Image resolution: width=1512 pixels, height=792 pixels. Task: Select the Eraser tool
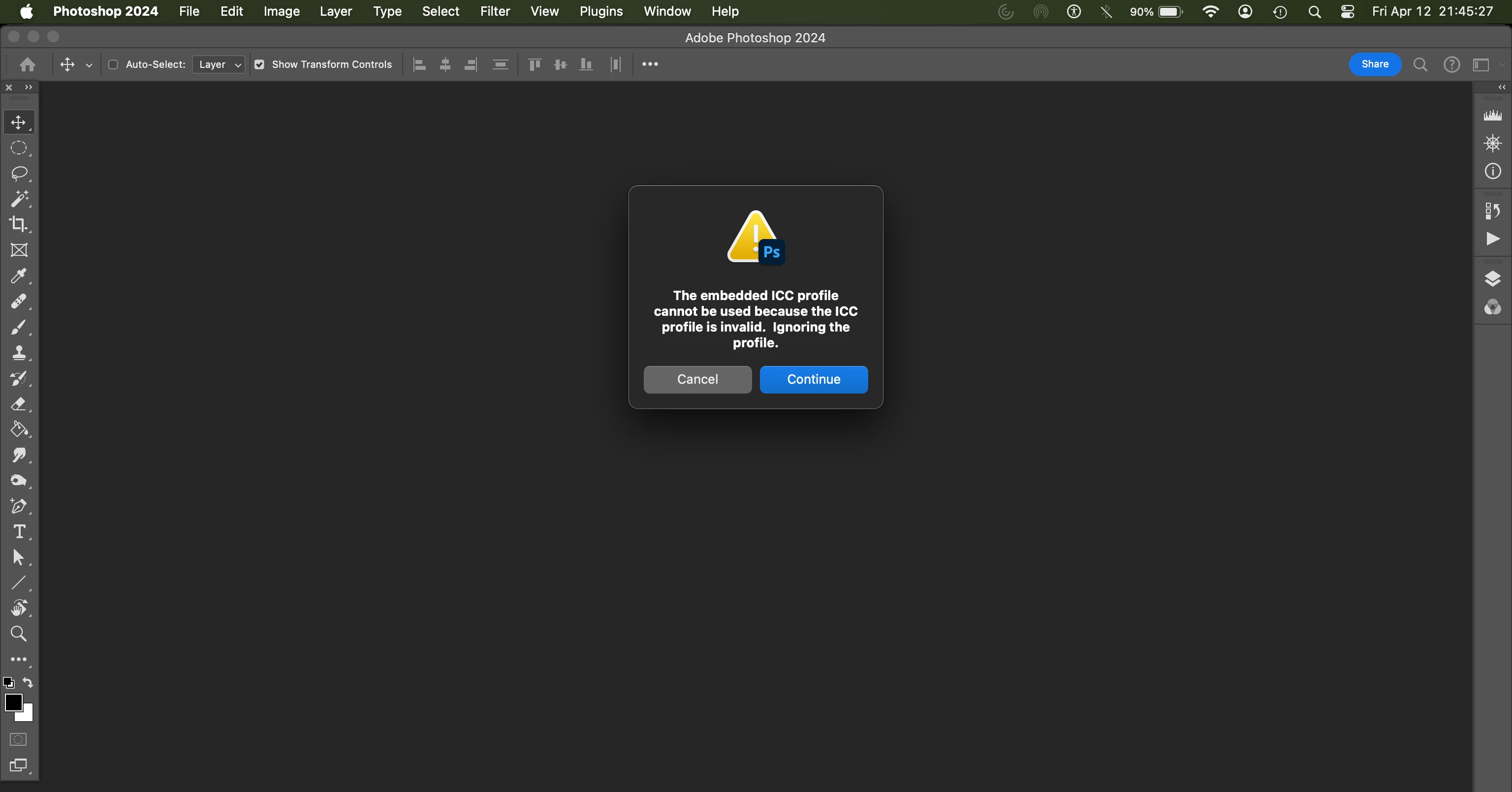[19, 404]
